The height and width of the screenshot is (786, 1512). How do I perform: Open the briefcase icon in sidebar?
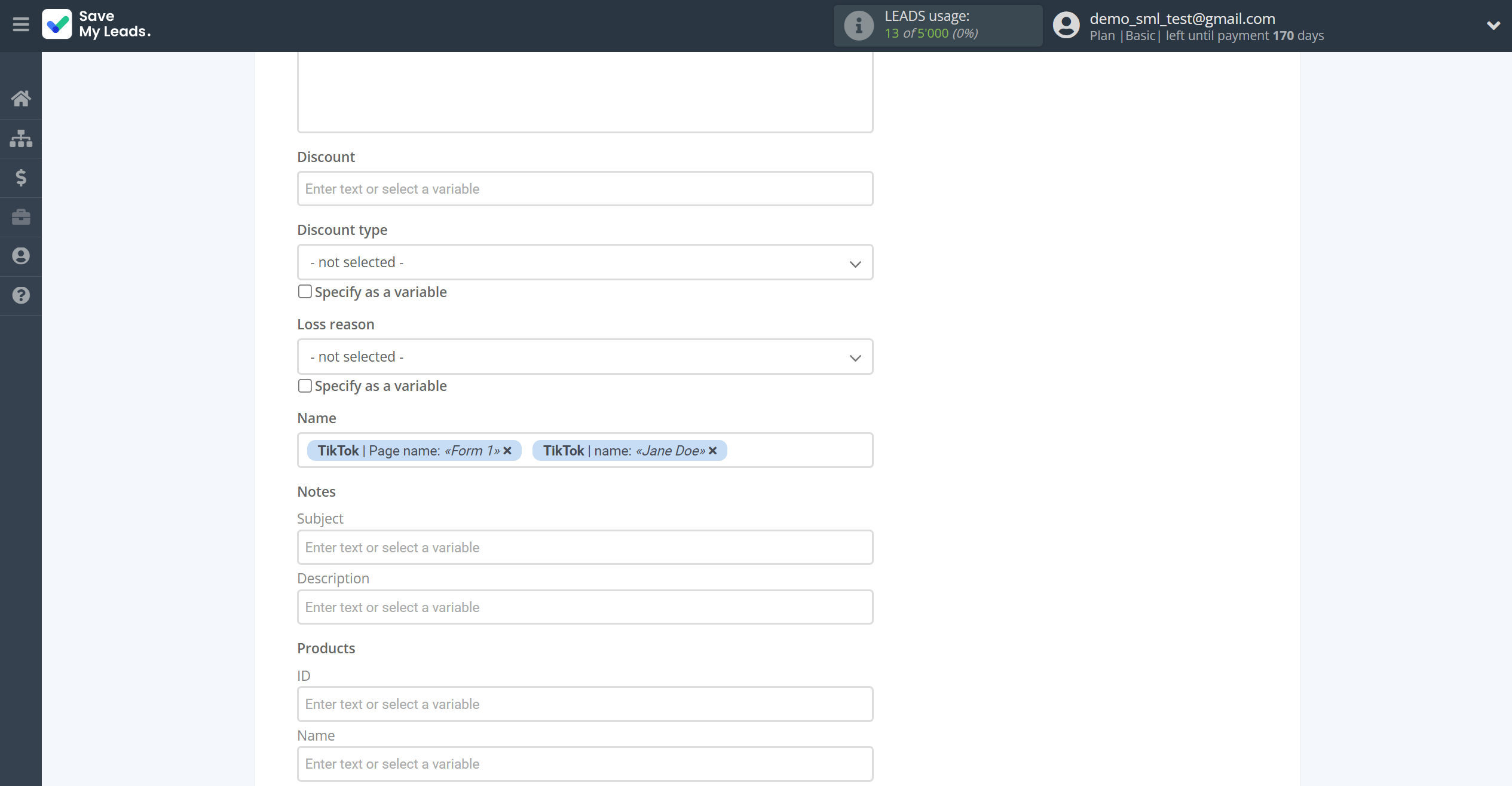(21, 217)
